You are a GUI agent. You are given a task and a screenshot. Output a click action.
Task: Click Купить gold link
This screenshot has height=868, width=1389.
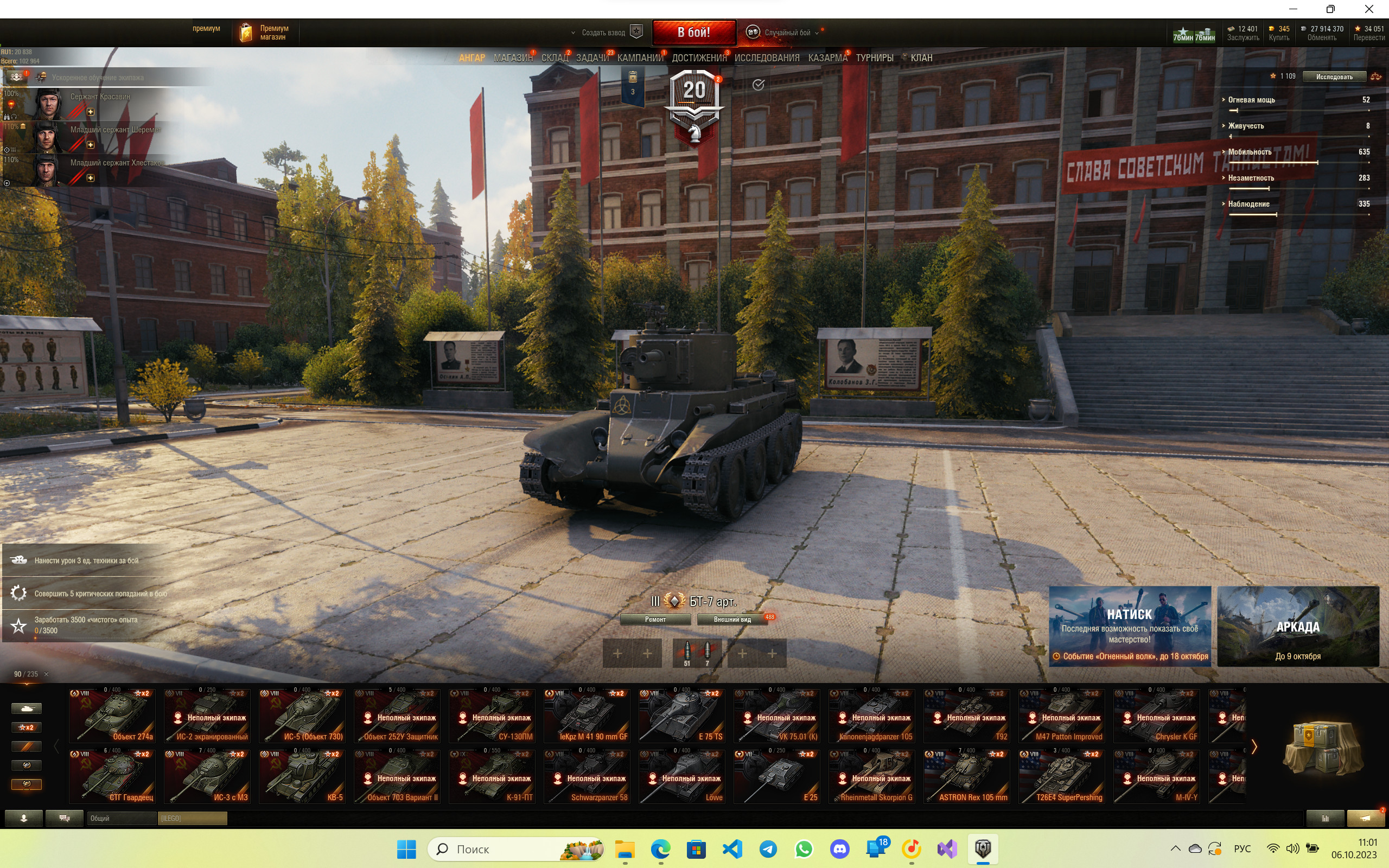pyautogui.click(x=1279, y=38)
